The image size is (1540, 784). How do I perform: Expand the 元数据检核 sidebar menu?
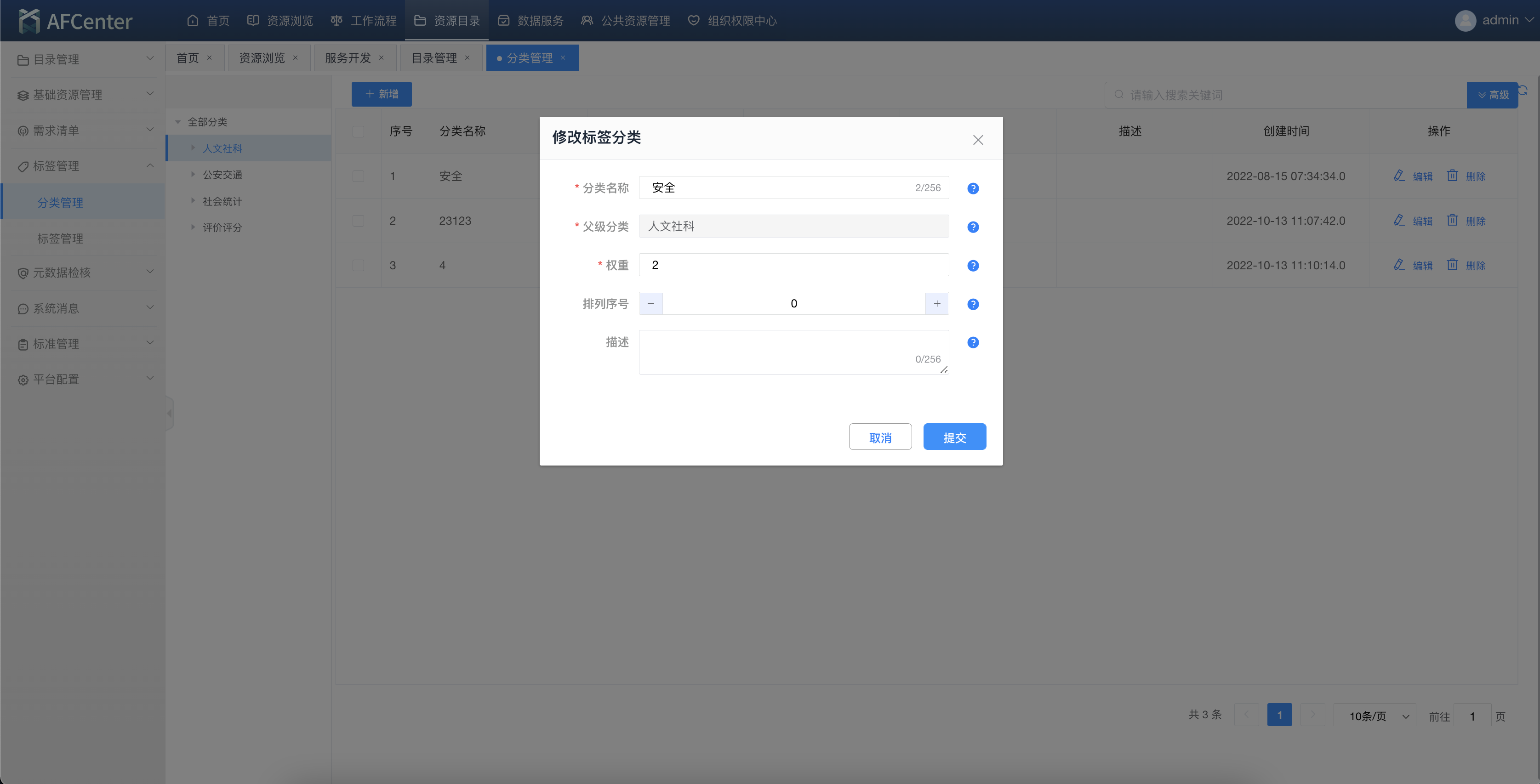(83, 273)
